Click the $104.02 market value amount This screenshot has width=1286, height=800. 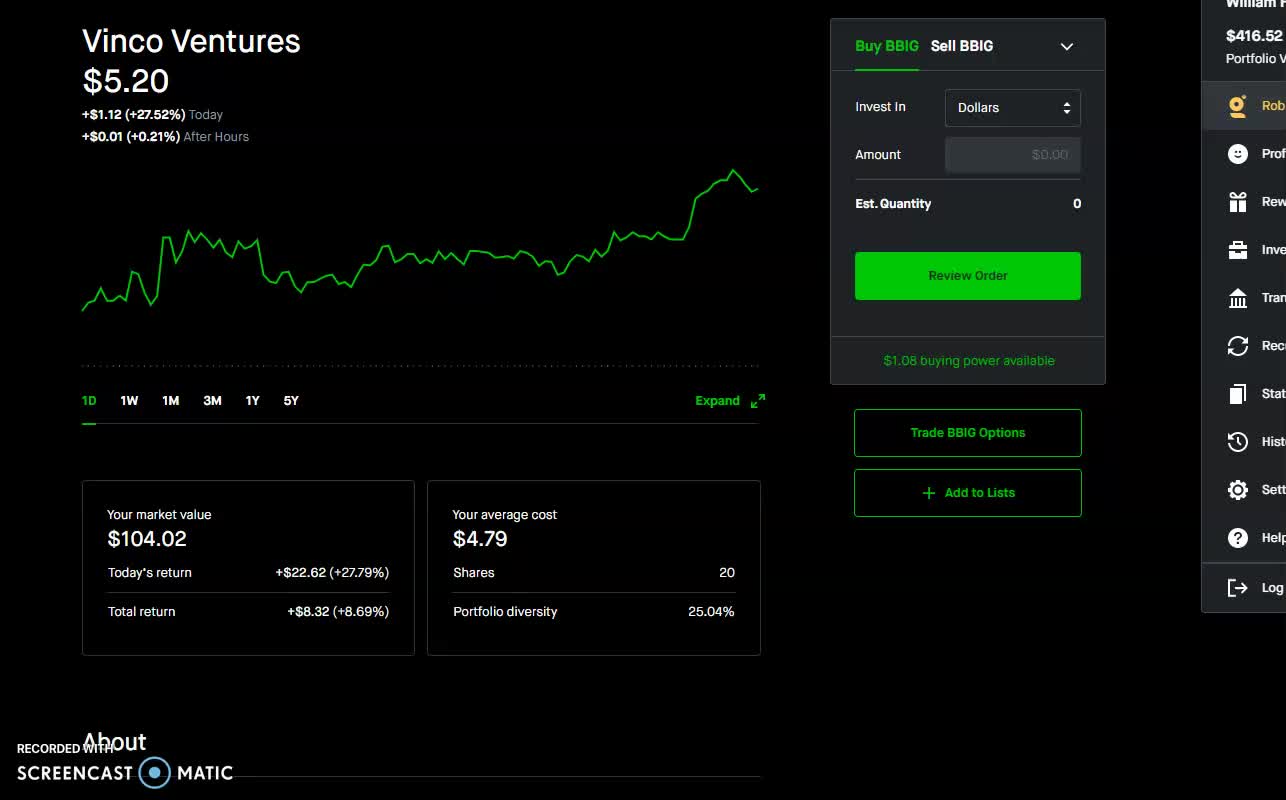pyautogui.click(x=147, y=539)
